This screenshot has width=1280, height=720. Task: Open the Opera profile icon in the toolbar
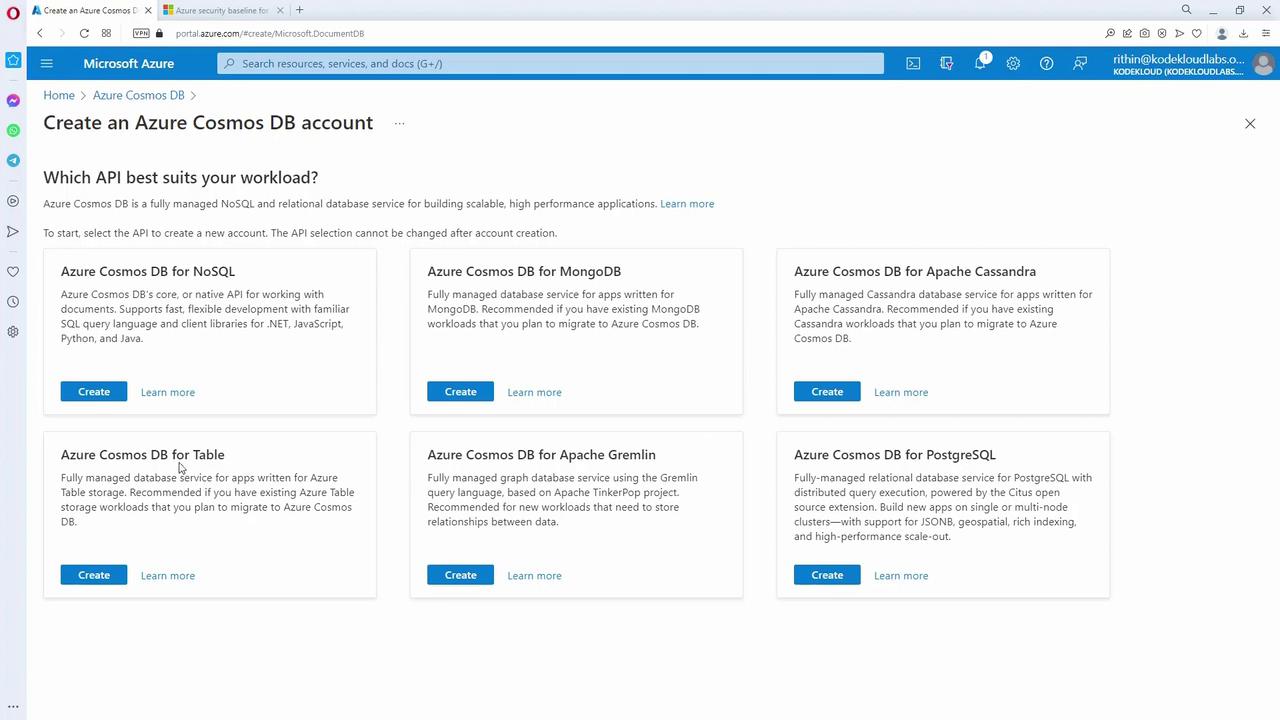click(1221, 33)
